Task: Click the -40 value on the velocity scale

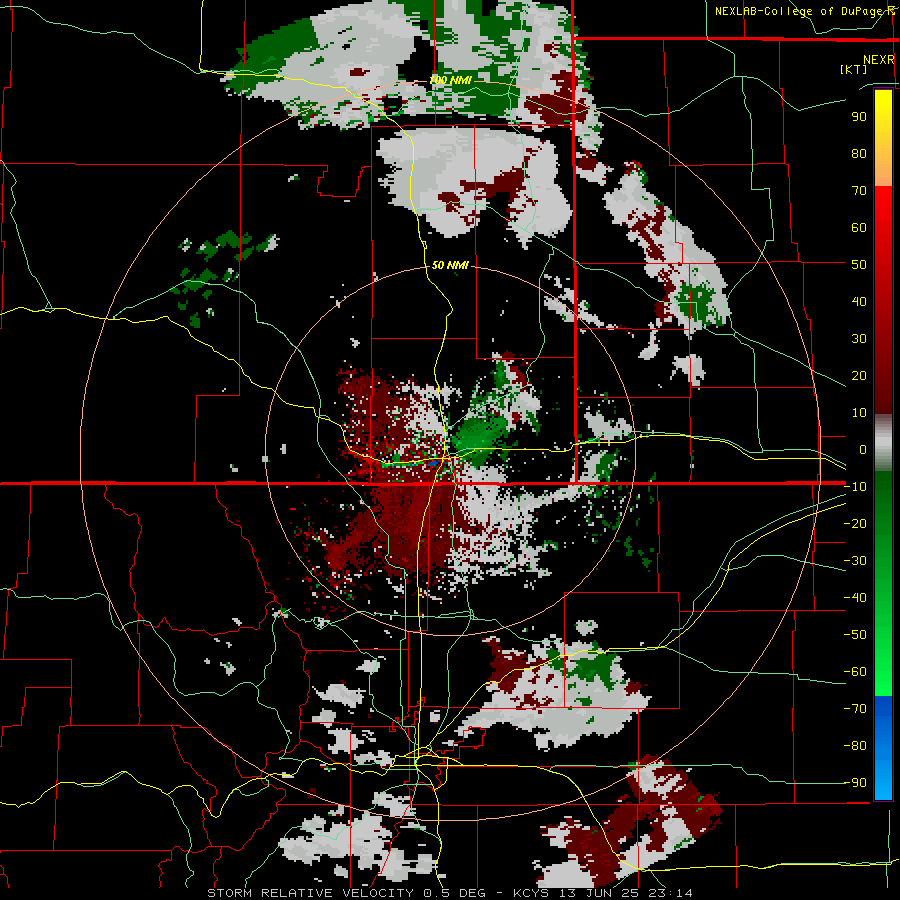Action: (x=855, y=598)
